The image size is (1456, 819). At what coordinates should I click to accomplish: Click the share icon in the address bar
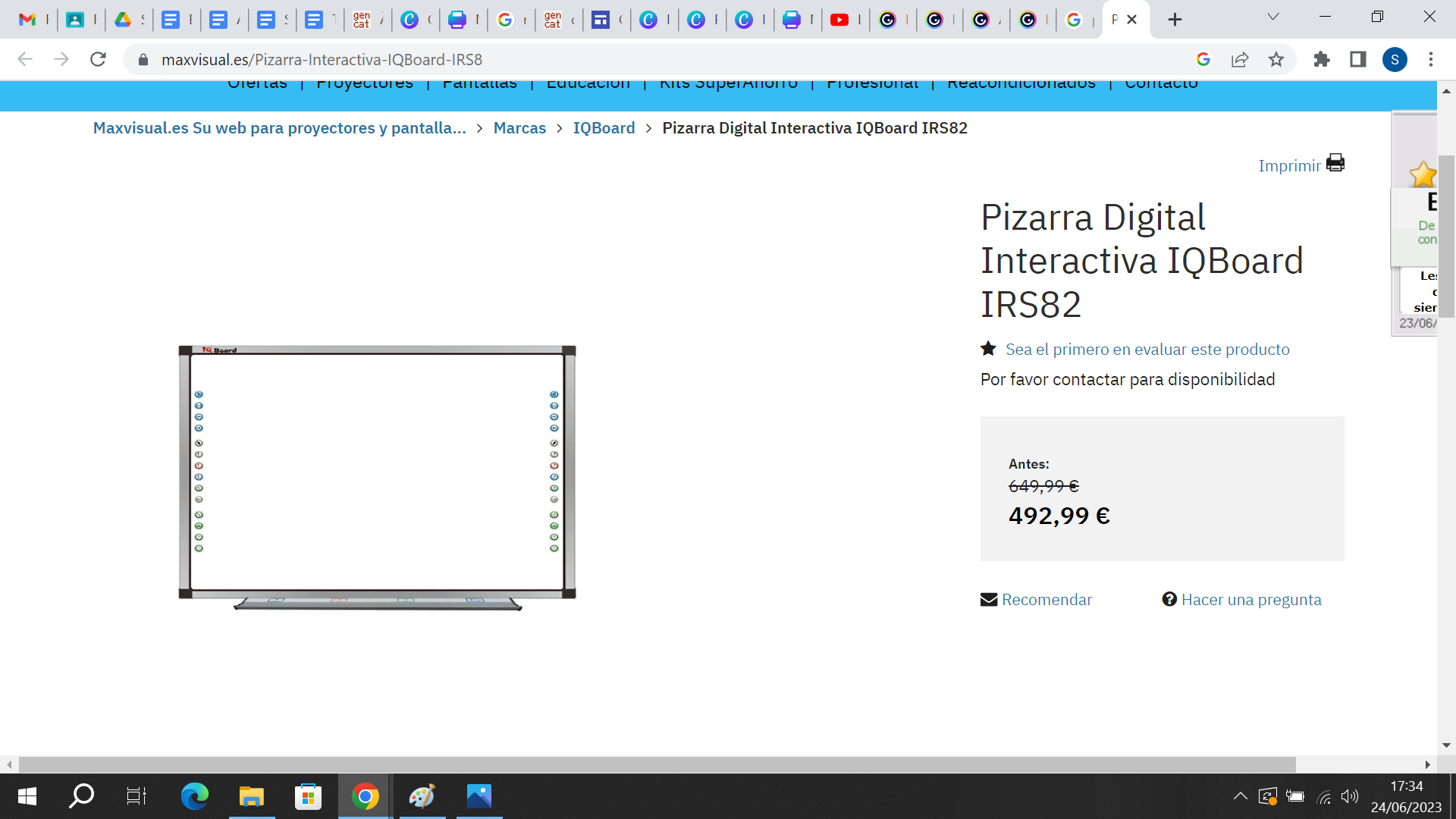click(1240, 58)
